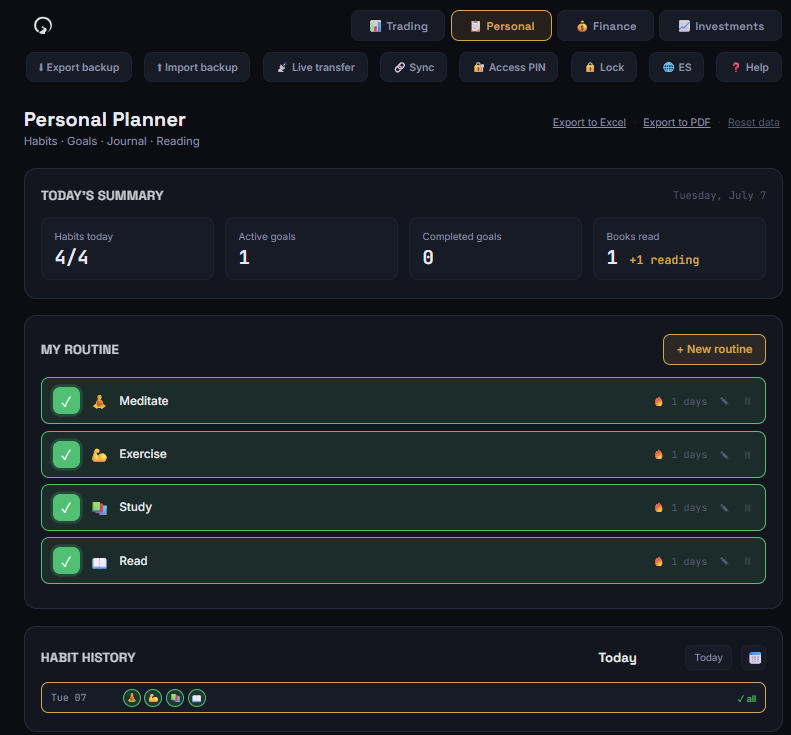The height and width of the screenshot is (735, 791).
Task: Click the 'Habits · Goals · Journal · Reading' subtitle
Action: point(111,141)
